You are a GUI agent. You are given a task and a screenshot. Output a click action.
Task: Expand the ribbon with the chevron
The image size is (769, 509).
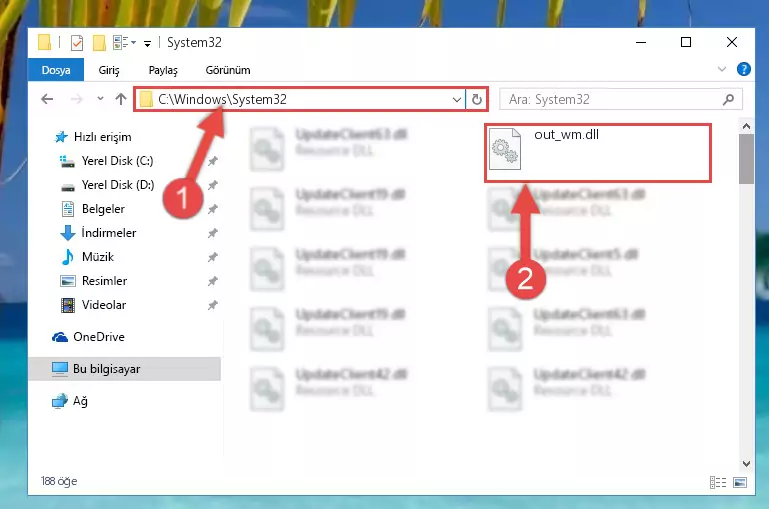(721, 69)
